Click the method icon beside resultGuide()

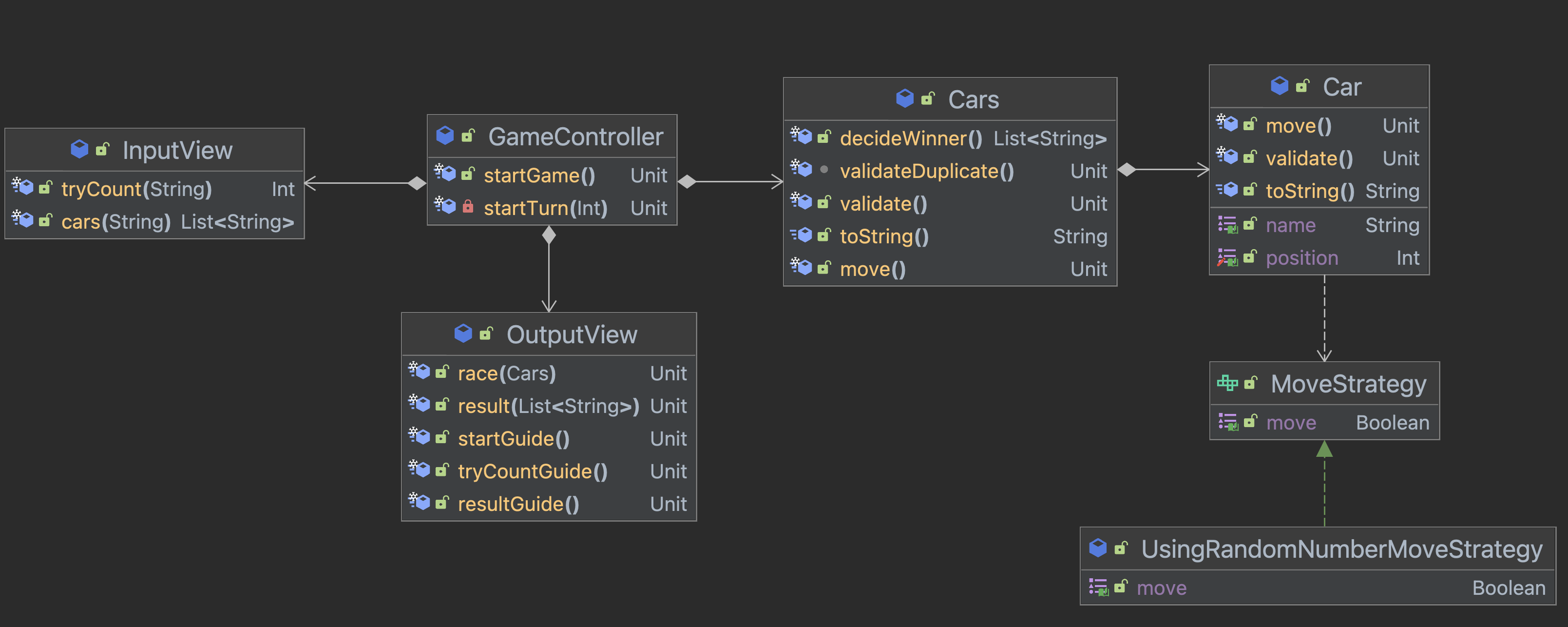pos(419,502)
